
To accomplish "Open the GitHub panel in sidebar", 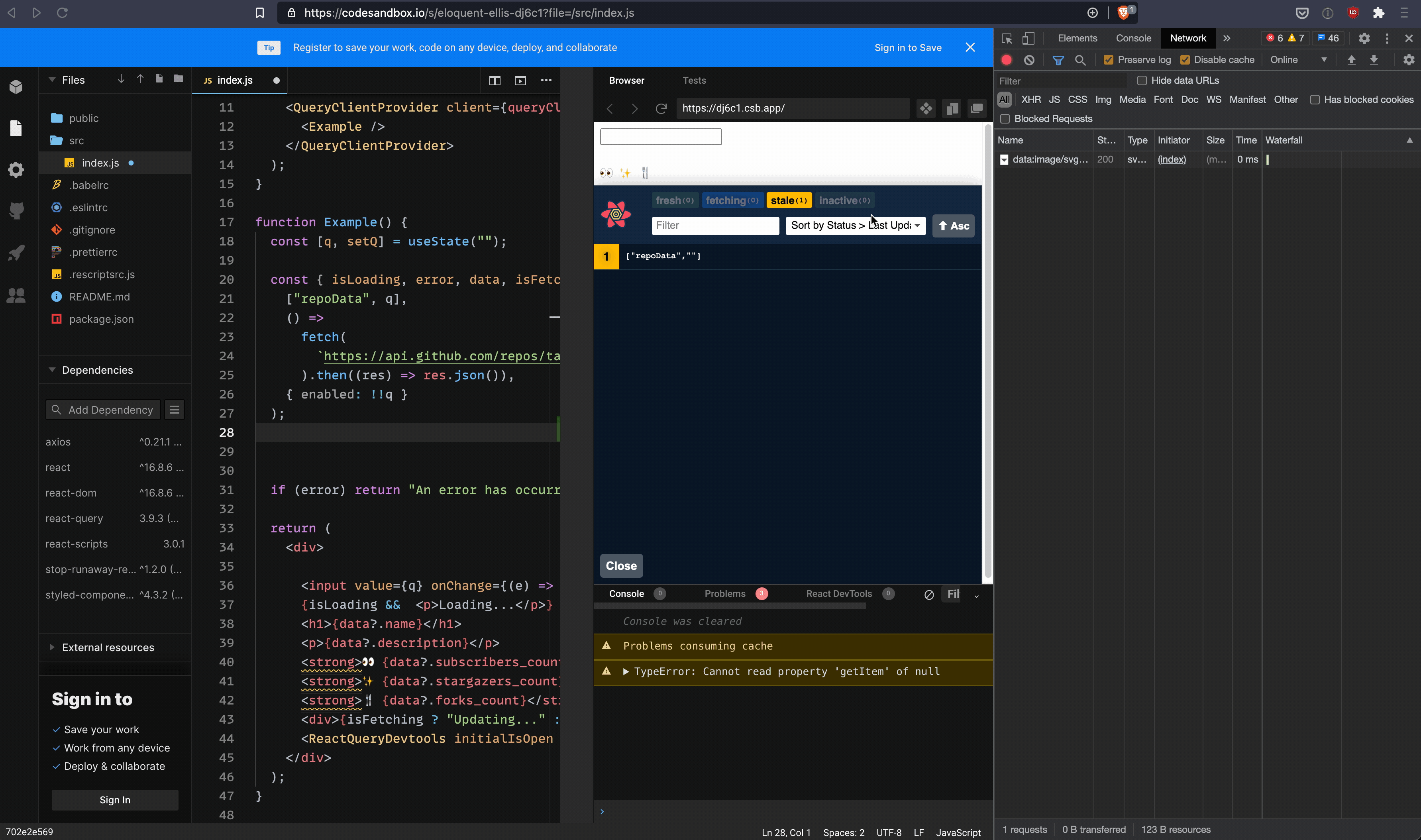I will tap(16, 210).
